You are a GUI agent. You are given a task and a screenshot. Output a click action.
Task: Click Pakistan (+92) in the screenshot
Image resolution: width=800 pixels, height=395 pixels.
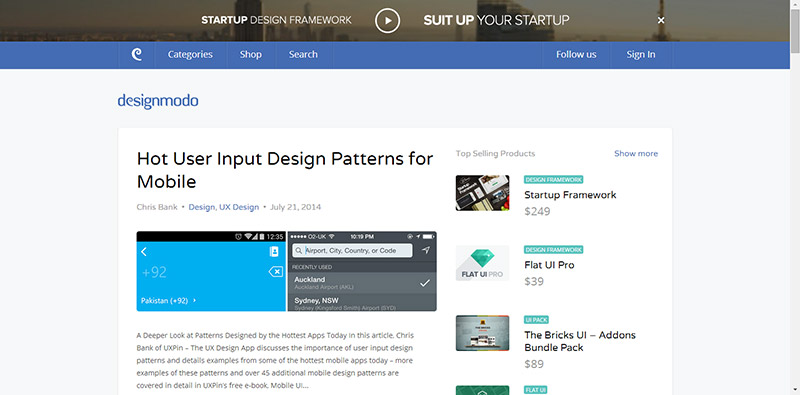coord(169,301)
